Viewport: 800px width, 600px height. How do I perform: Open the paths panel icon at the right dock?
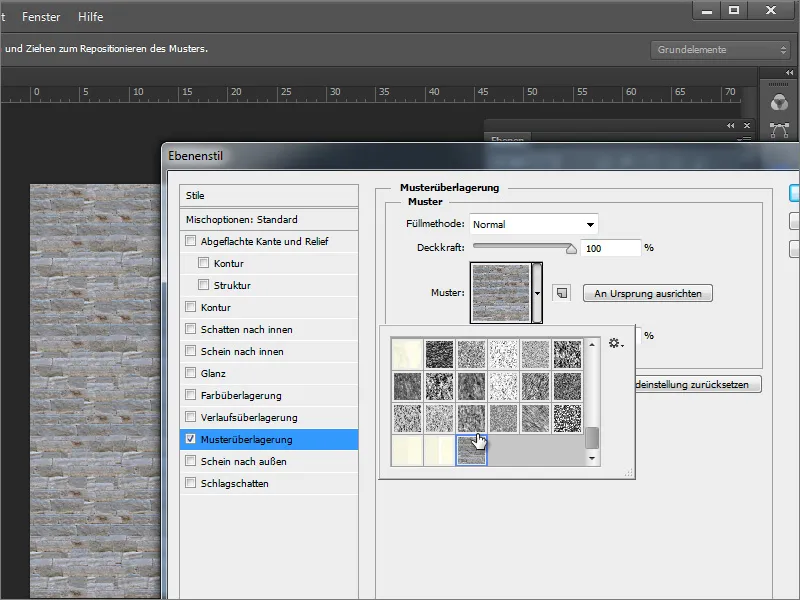point(779,130)
